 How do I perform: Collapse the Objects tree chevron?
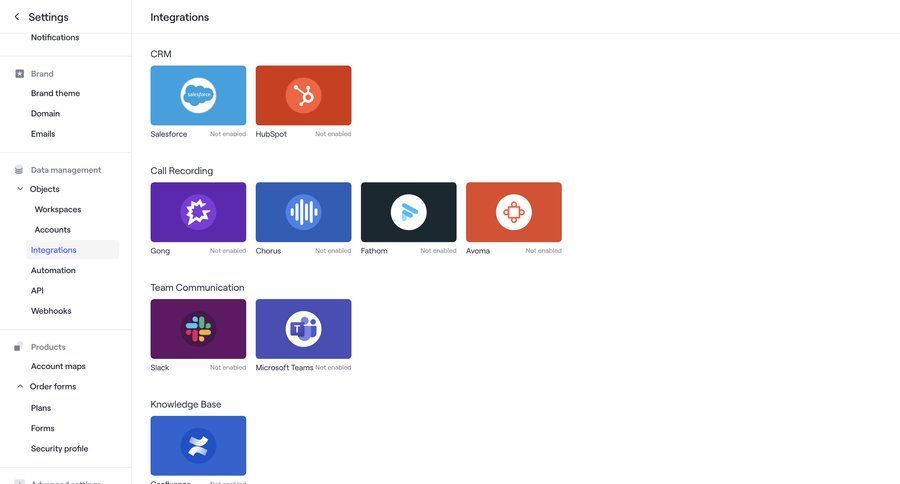click(x=20, y=189)
